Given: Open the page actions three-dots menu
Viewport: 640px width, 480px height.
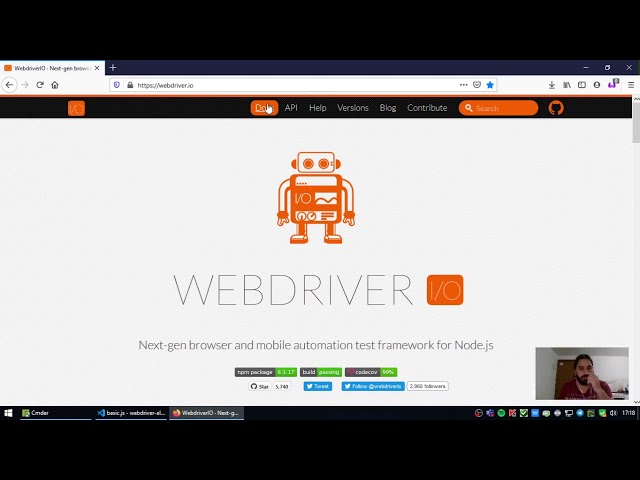Looking at the screenshot, I should (463, 85).
